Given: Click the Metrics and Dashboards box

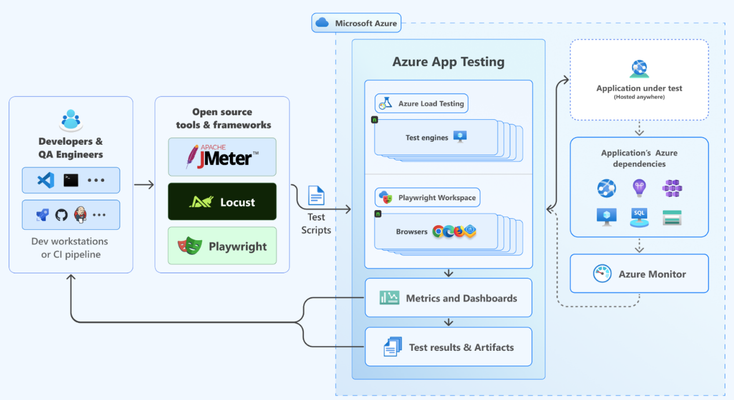Looking at the screenshot, I should tap(448, 297).
